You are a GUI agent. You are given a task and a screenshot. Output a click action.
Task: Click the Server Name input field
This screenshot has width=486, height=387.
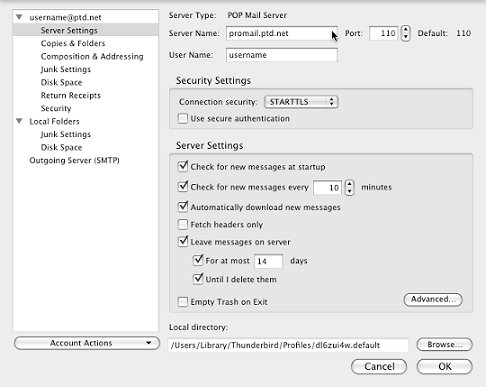pyautogui.click(x=282, y=33)
